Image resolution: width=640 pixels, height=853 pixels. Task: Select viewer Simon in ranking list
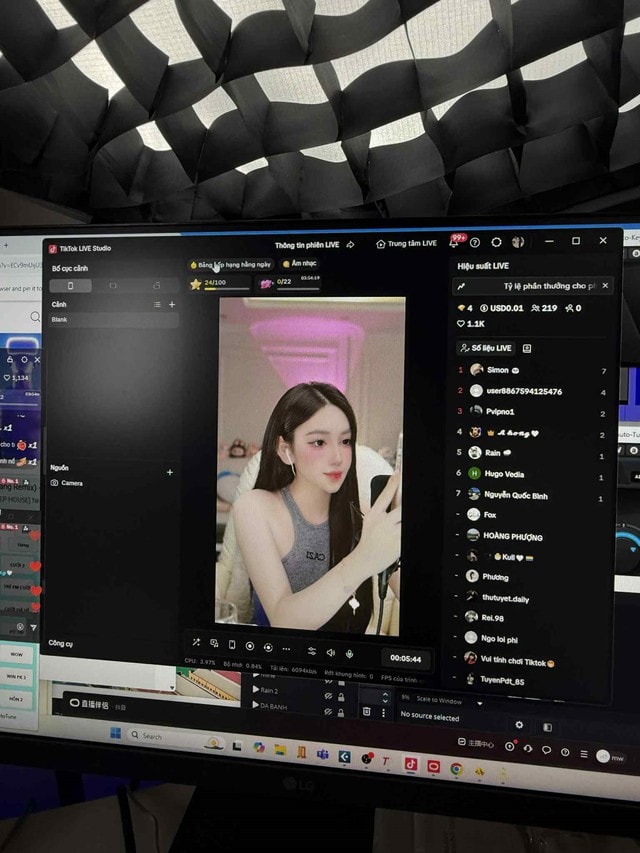click(x=531, y=370)
